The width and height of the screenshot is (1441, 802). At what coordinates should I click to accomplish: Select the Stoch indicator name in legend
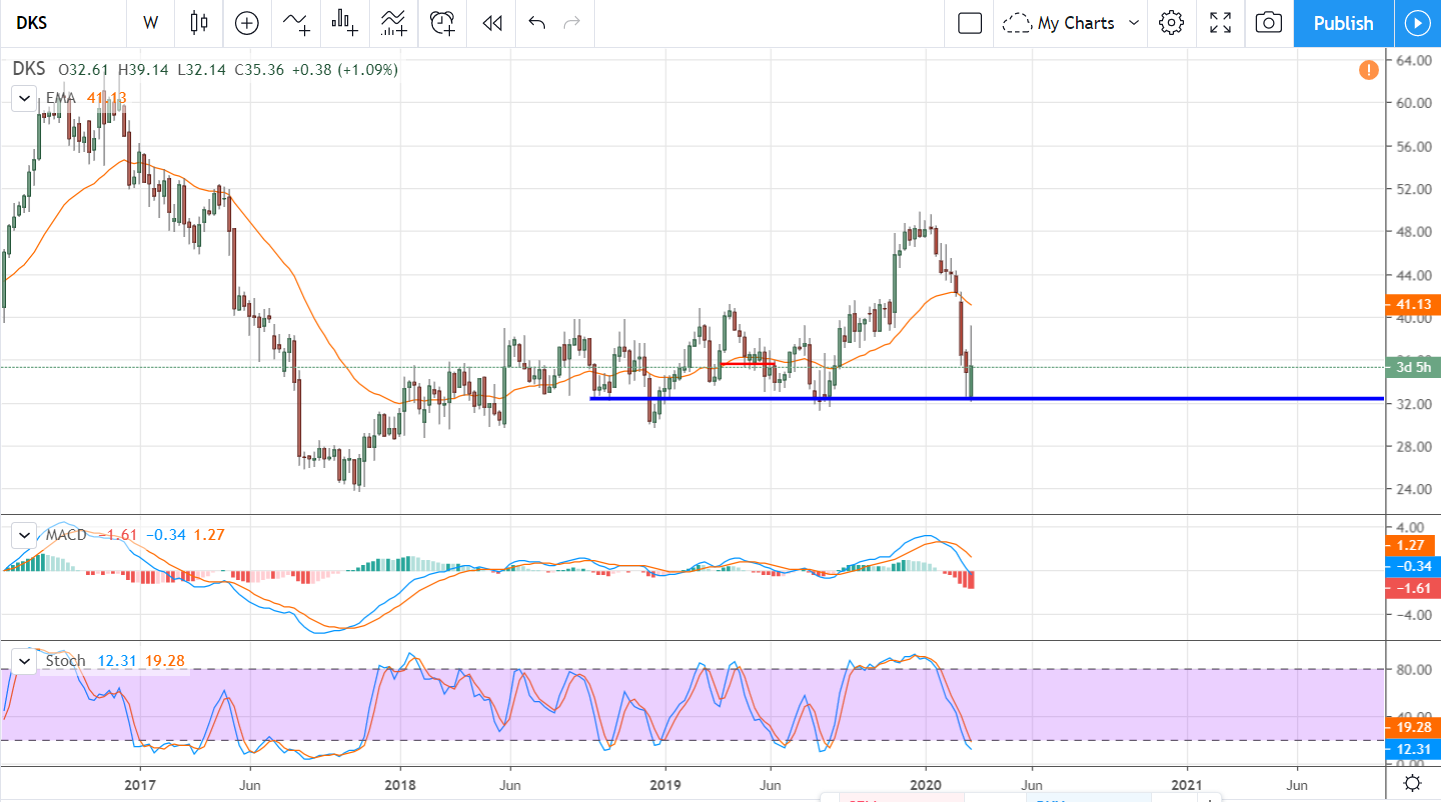point(66,661)
